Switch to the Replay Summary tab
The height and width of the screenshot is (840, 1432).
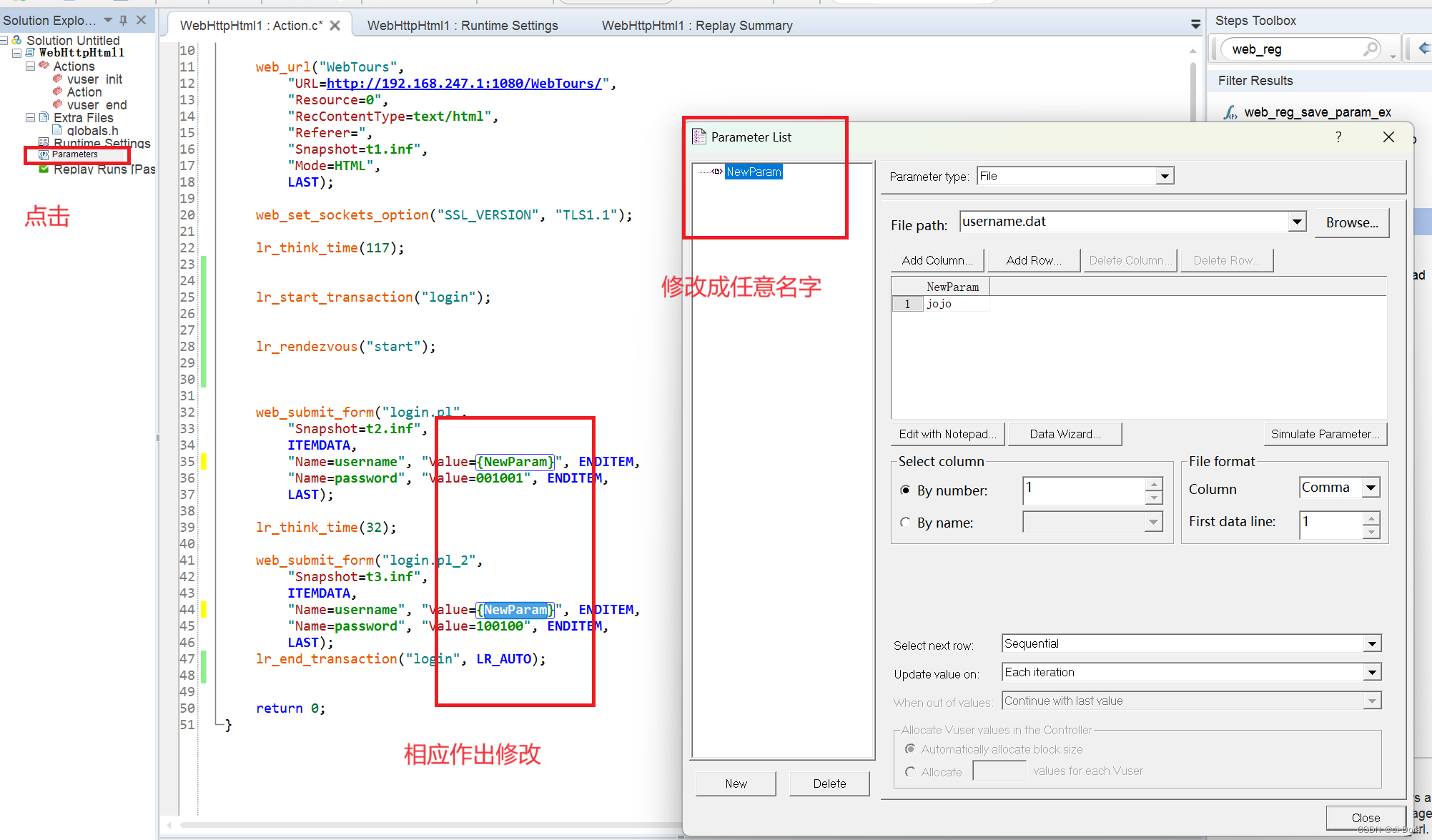click(x=696, y=26)
